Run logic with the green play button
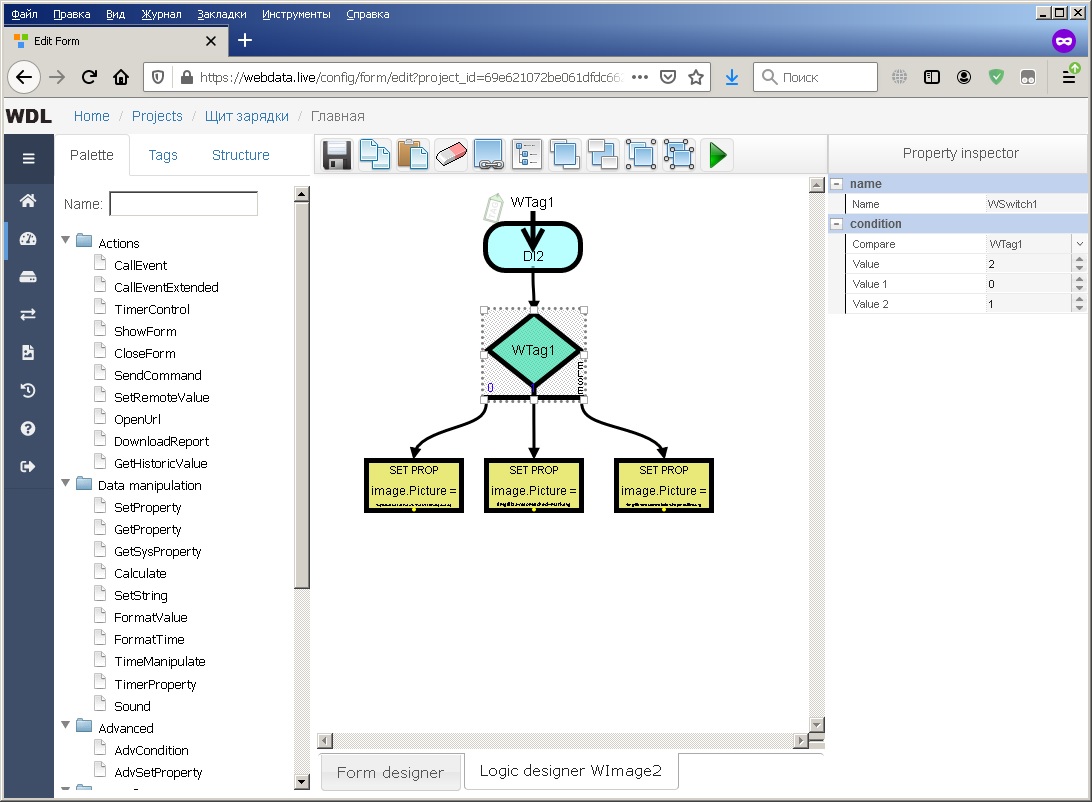 (717, 155)
